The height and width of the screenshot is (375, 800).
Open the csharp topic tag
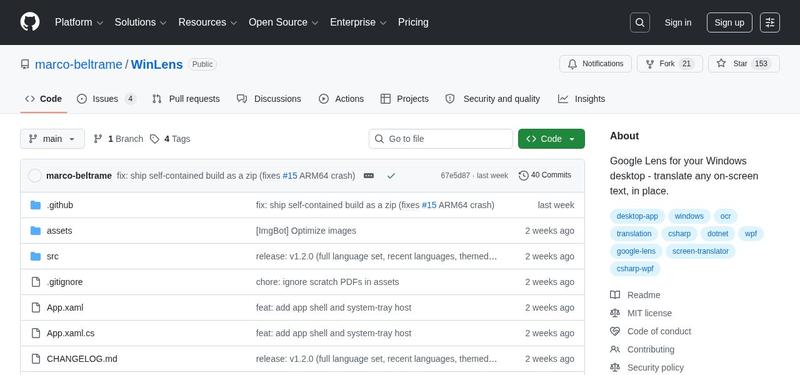click(x=679, y=234)
